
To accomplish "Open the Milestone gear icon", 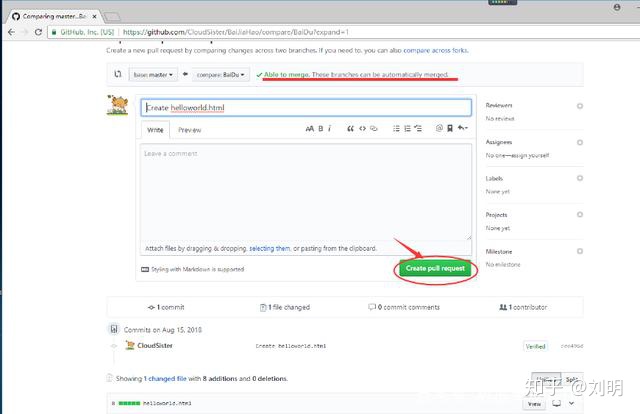I will pyautogui.click(x=580, y=251).
